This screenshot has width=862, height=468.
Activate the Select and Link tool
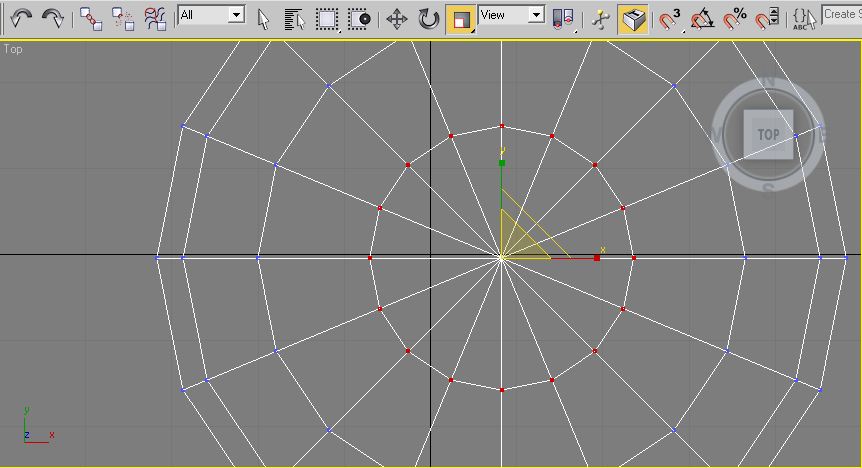[91, 18]
